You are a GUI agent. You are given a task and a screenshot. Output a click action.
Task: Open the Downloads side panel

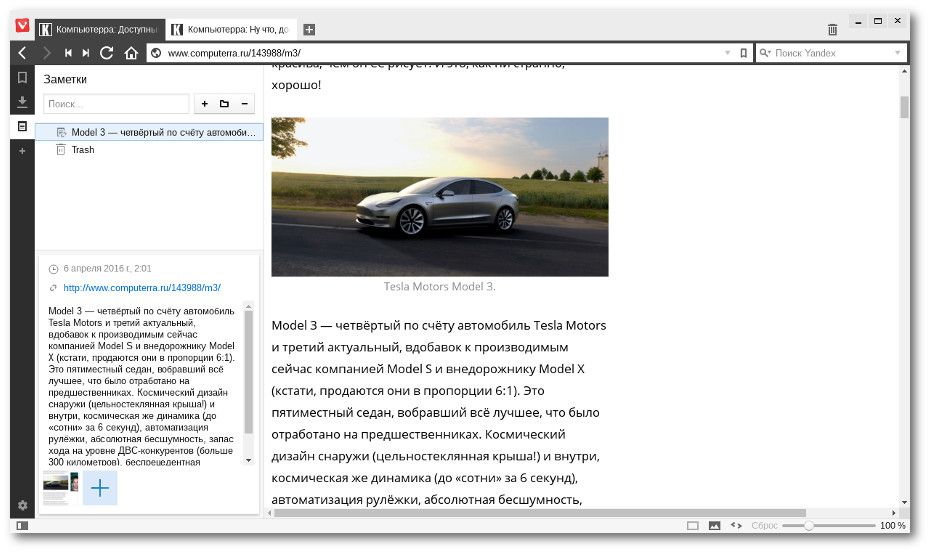[22, 102]
